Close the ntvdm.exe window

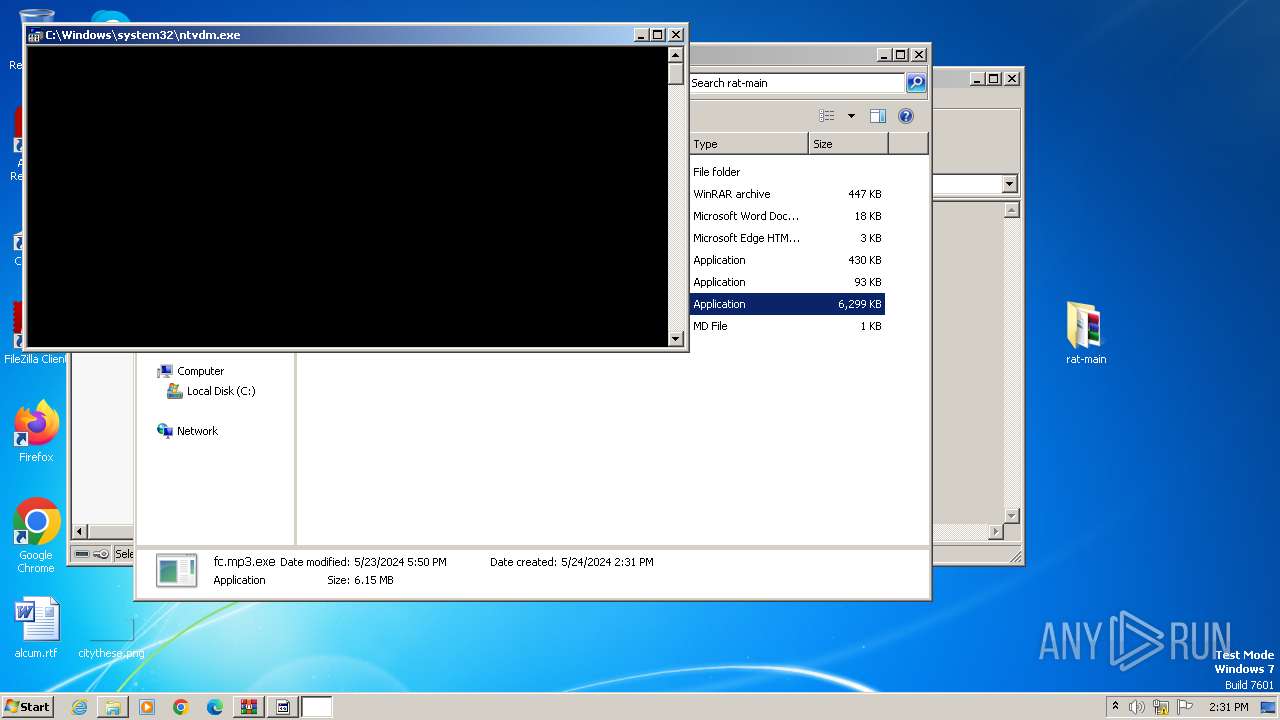point(675,35)
